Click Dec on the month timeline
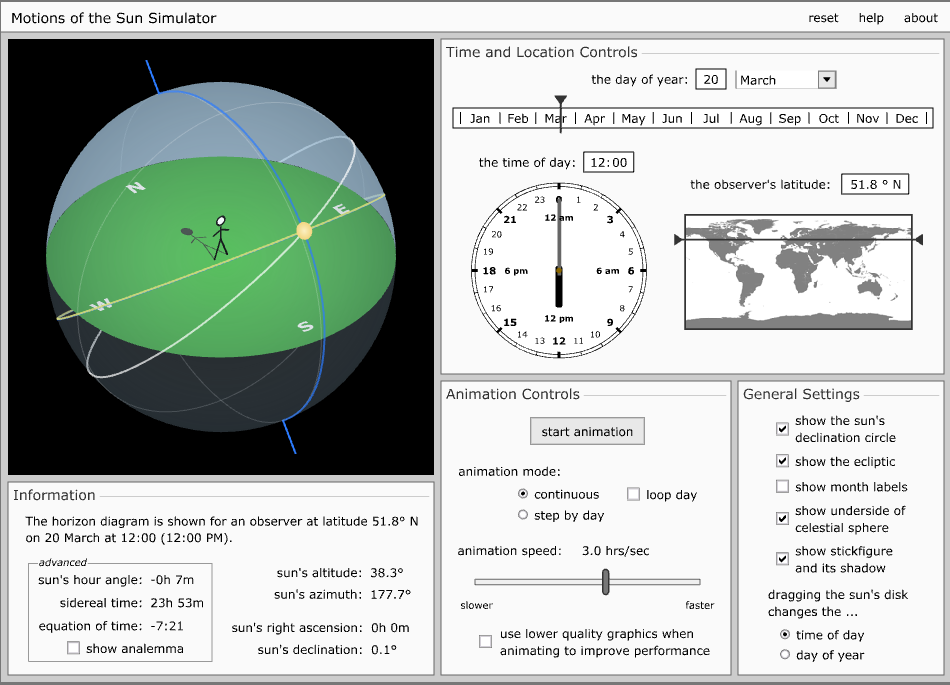950x685 pixels. tap(906, 119)
